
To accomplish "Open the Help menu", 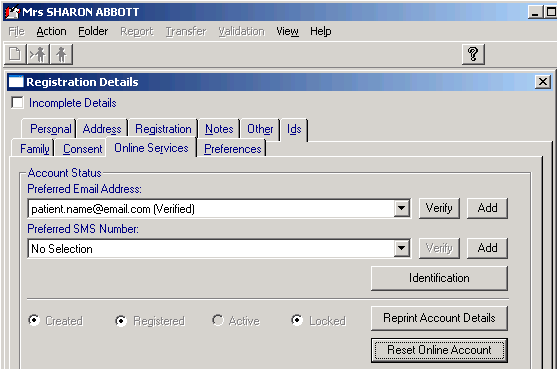I will pos(320,31).
